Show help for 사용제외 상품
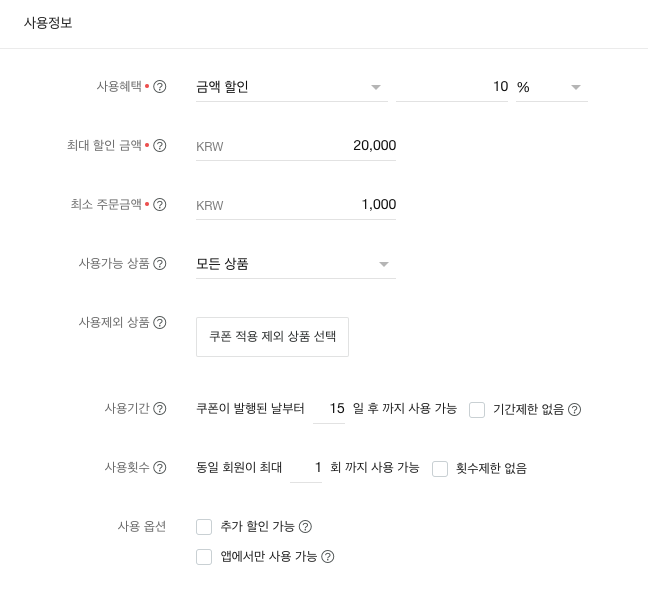The height and width of the screenshot is (595, 648). [160, 323]
